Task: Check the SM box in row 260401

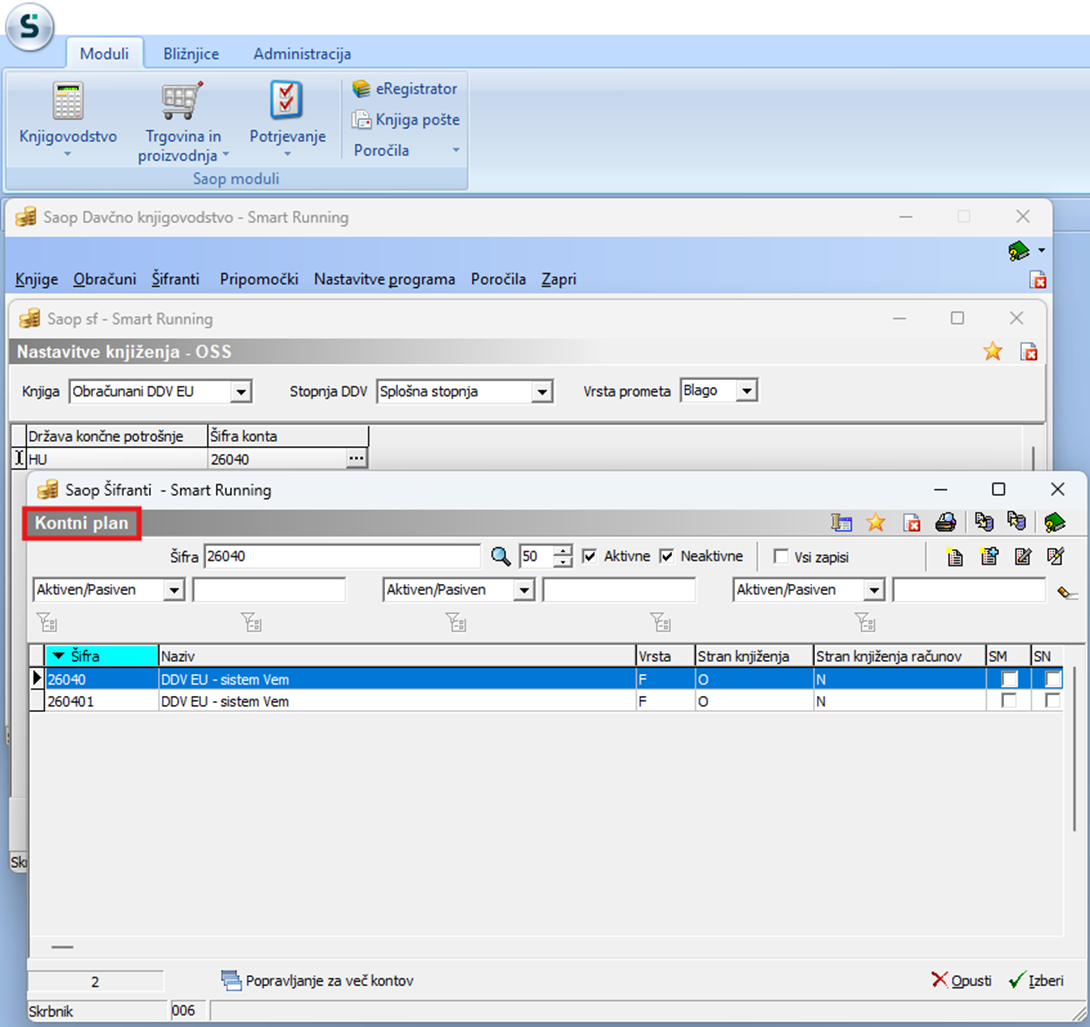Action: pos(1009,701)
